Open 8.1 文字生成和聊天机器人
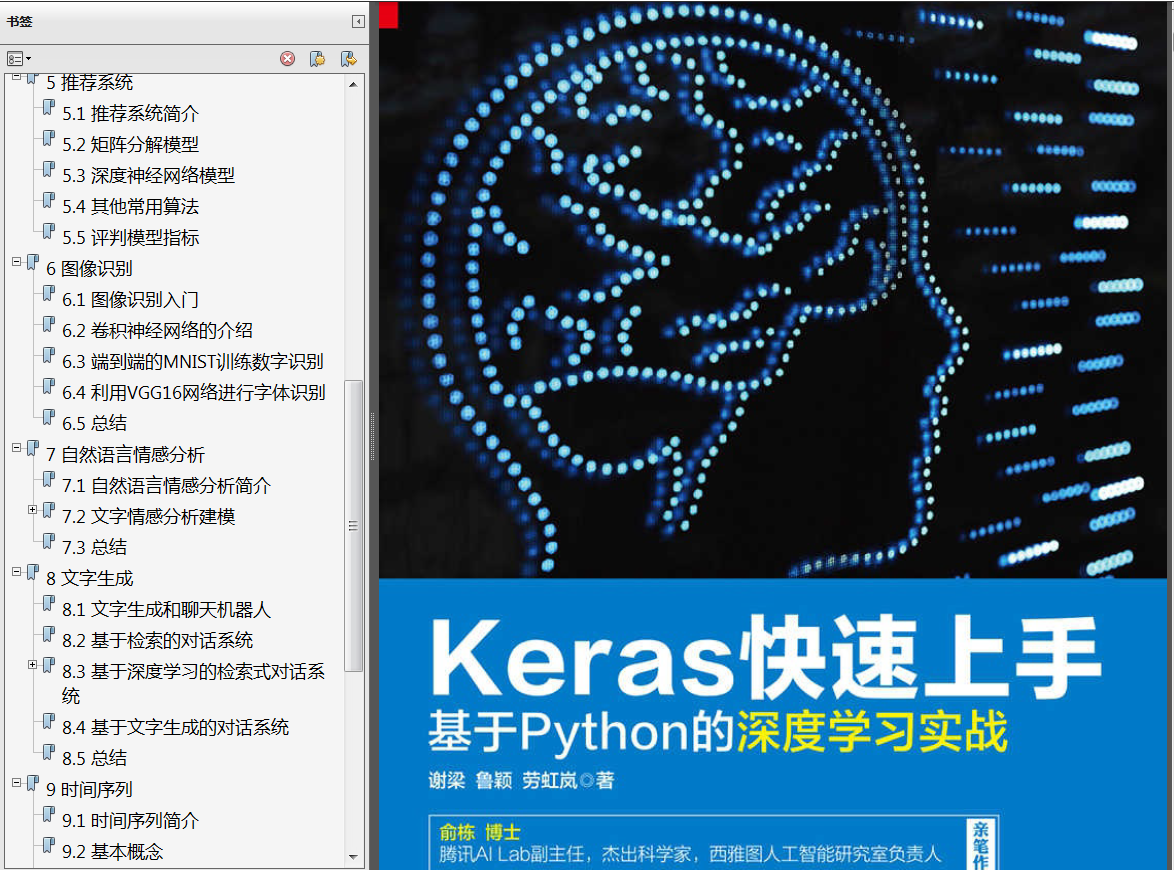 coord(166,610)
